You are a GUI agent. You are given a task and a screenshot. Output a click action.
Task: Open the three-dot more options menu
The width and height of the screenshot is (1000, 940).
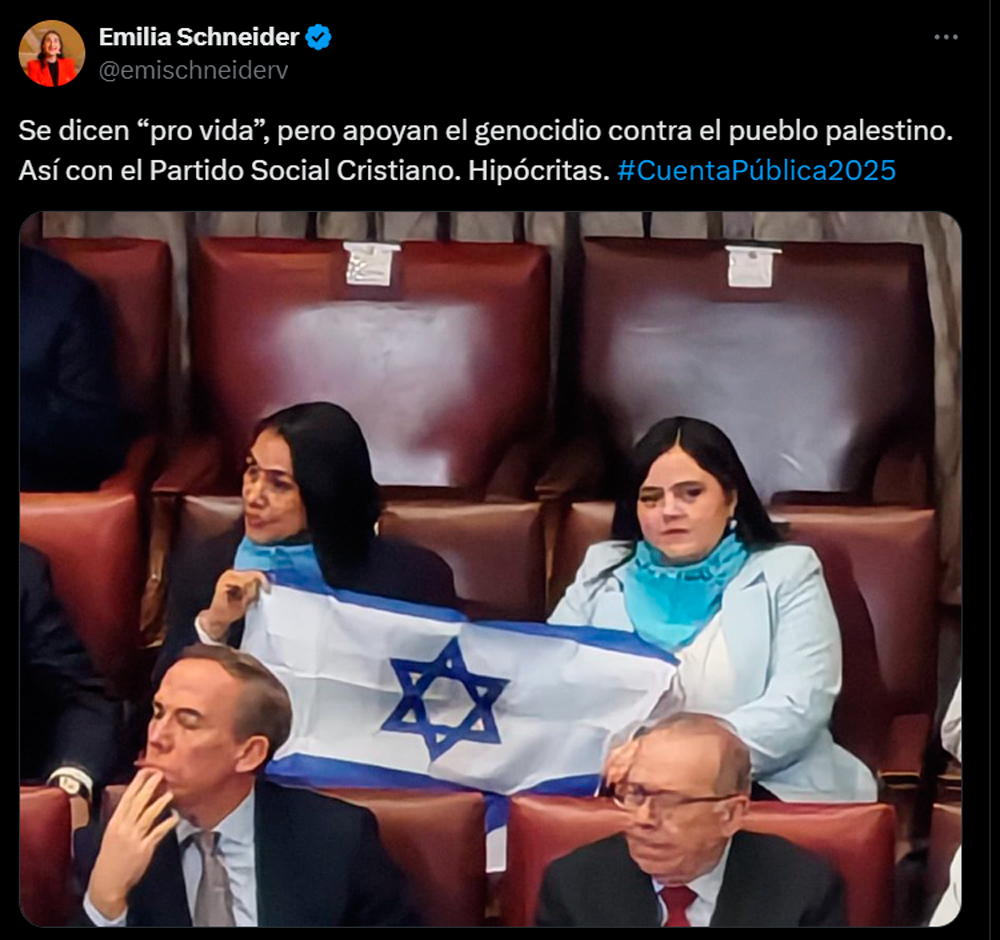946,38
